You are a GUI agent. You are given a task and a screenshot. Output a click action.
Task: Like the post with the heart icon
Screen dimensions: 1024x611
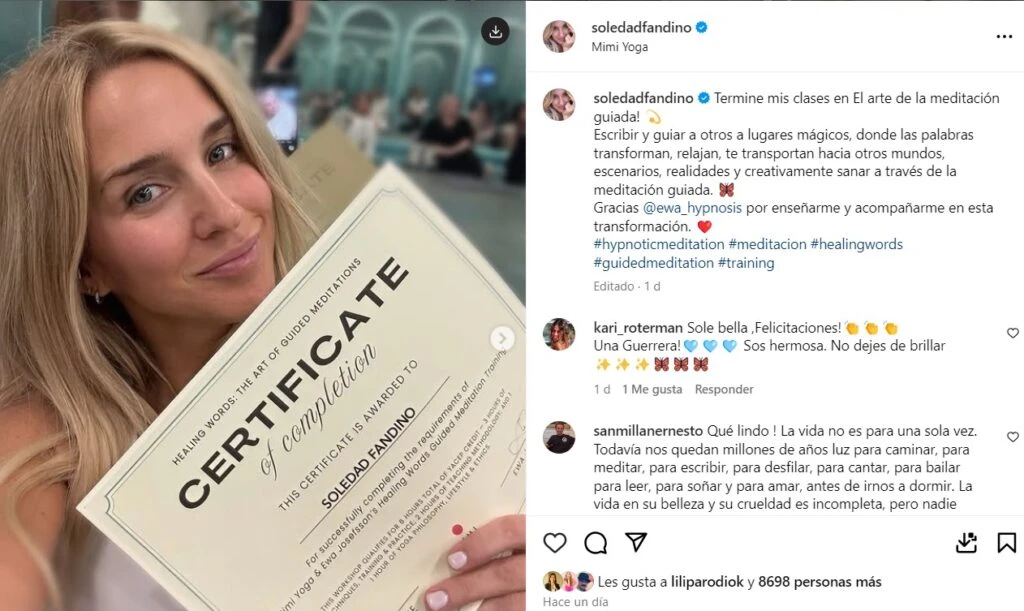[554, 543]
